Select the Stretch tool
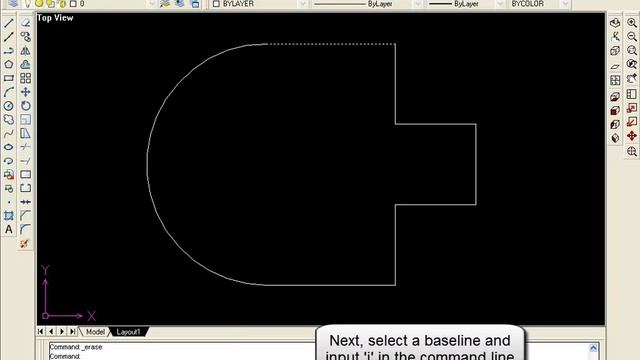This screenshot has height=360, width=640. (x=25, y=133)
